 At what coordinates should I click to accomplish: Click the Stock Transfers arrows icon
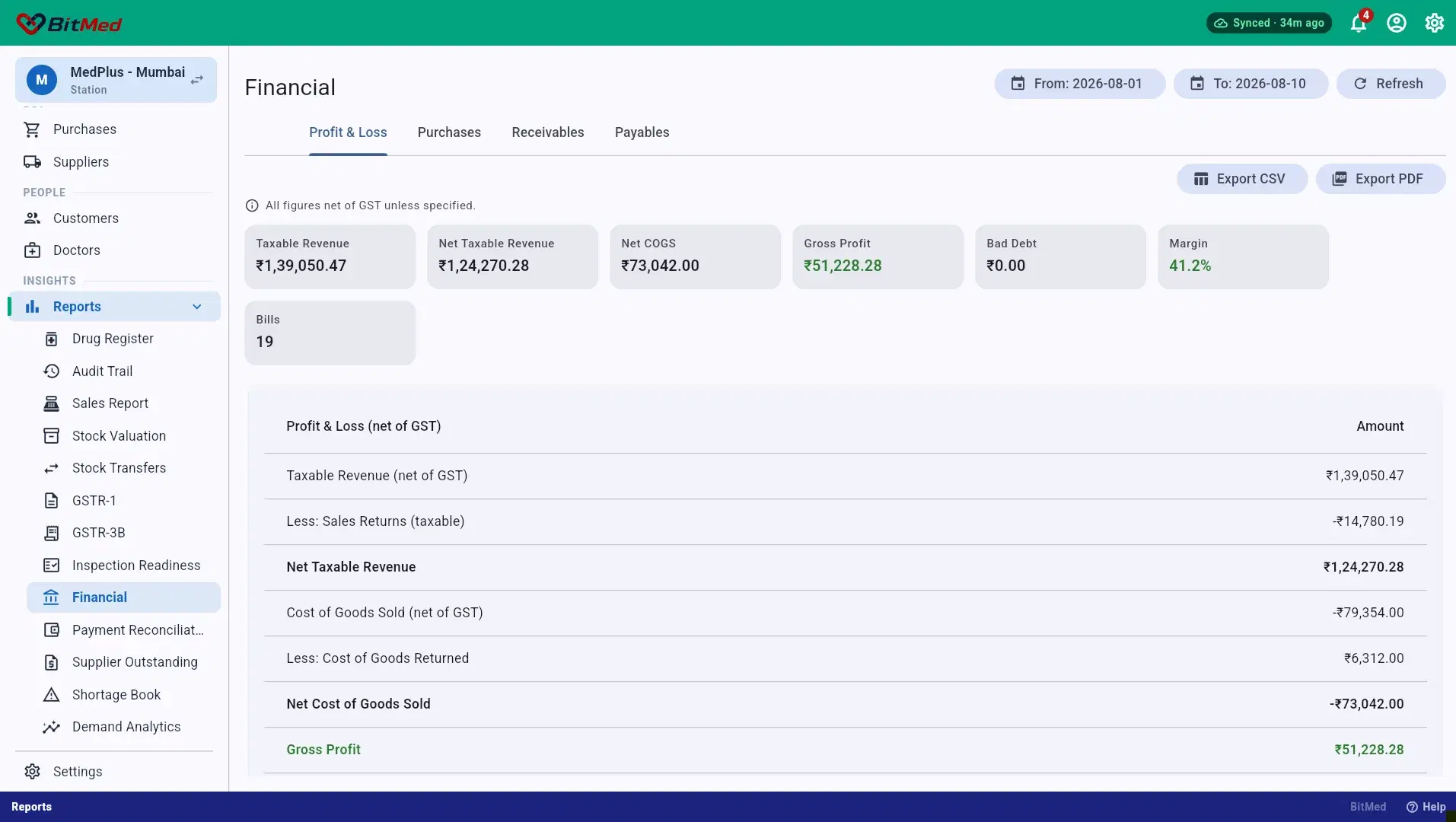point(51,468)
